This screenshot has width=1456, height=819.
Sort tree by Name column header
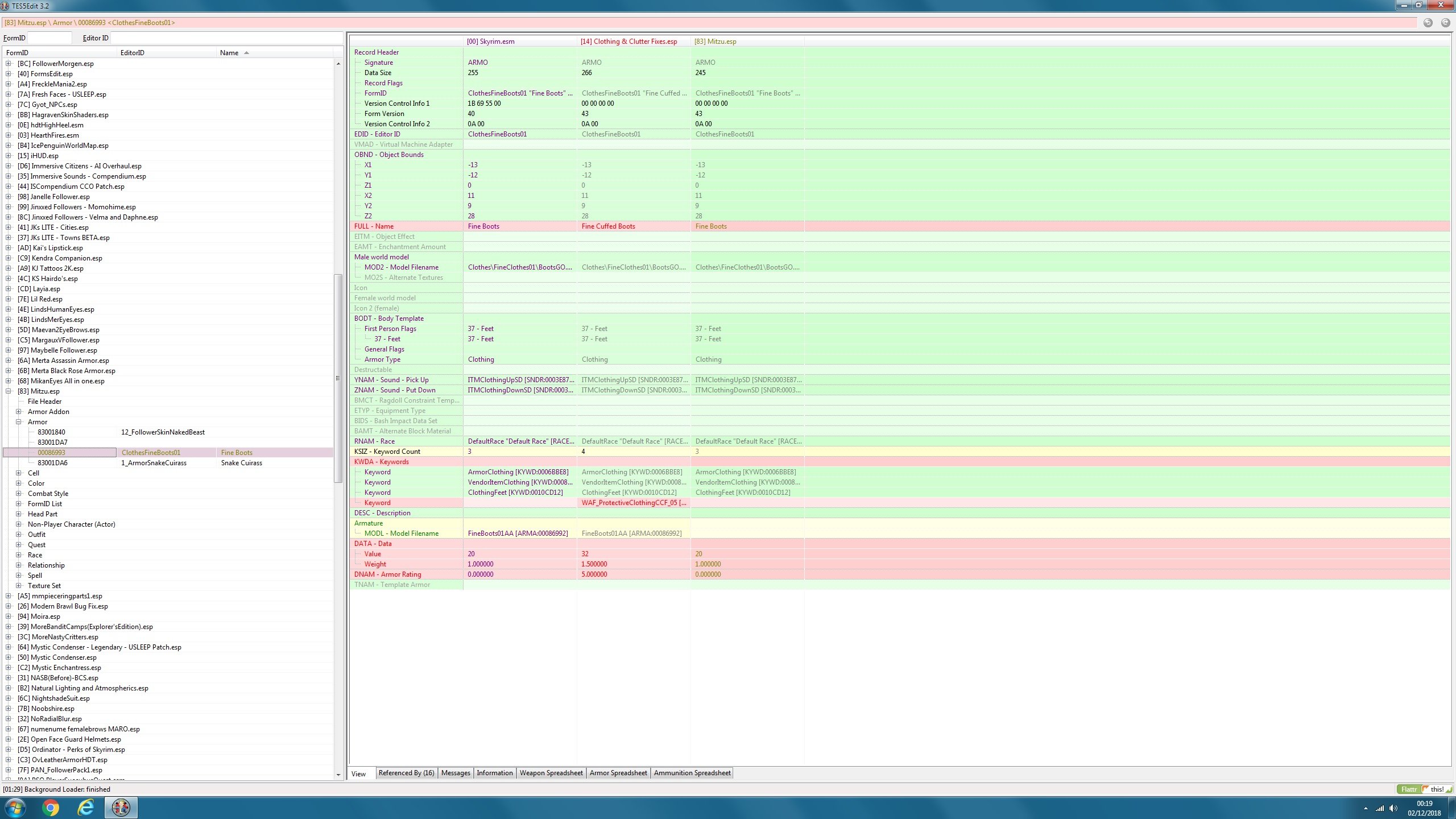[x=275, y=53]
